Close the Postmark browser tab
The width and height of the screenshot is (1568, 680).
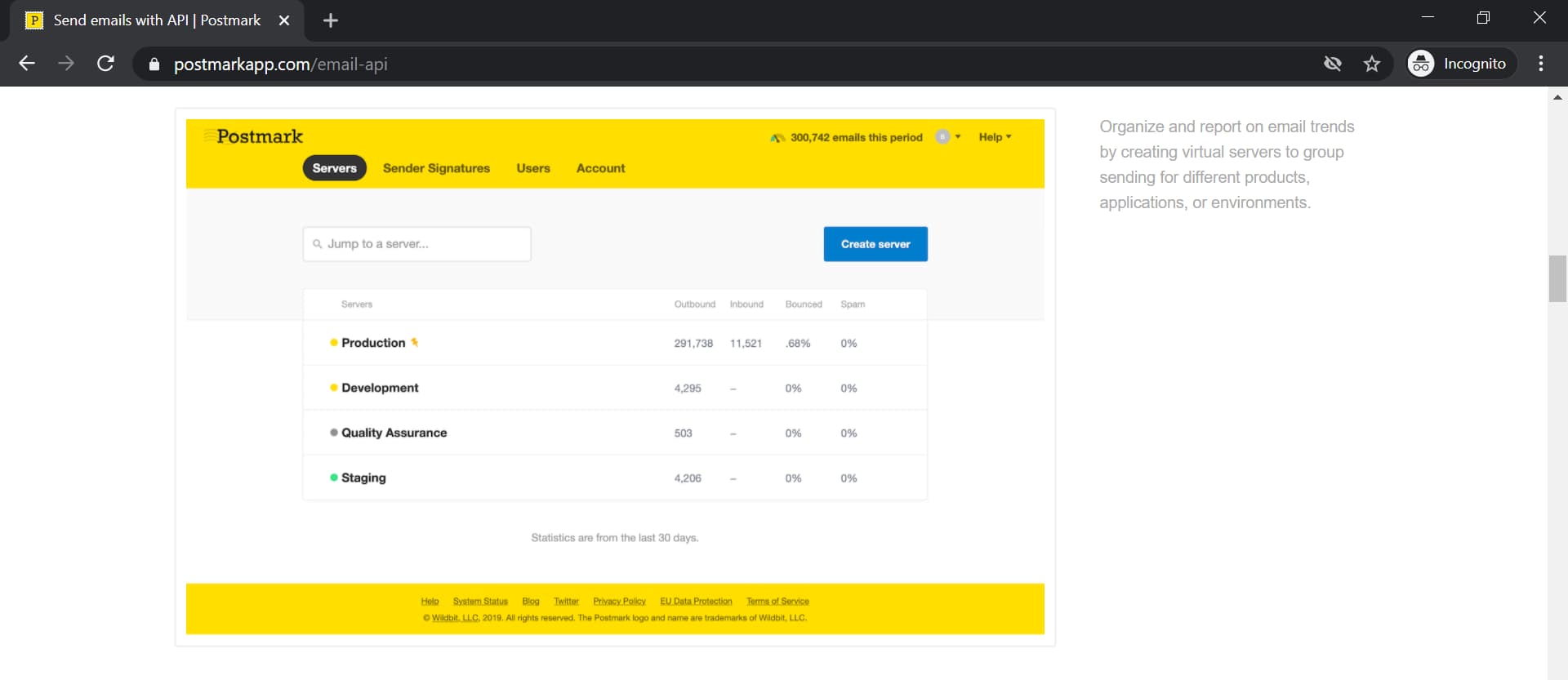pyautogui.click(x=284, y=20)
